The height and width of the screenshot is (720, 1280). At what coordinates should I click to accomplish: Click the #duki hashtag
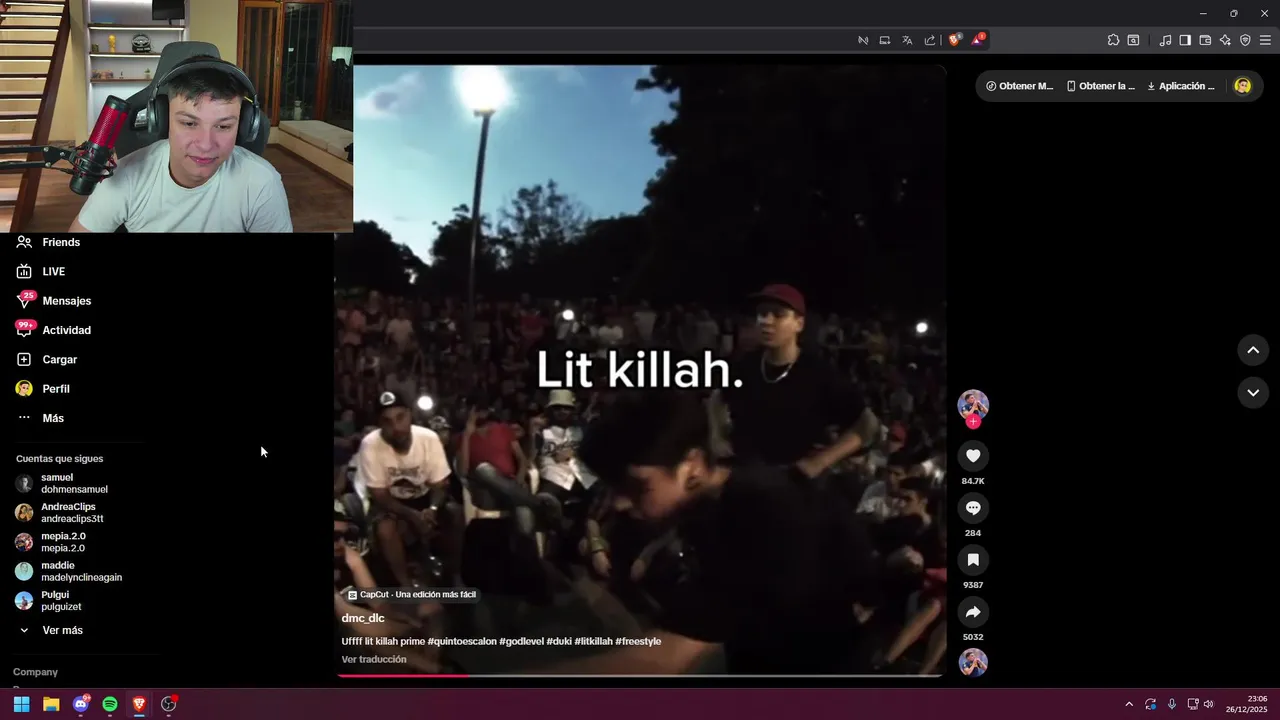coord(559,641)
